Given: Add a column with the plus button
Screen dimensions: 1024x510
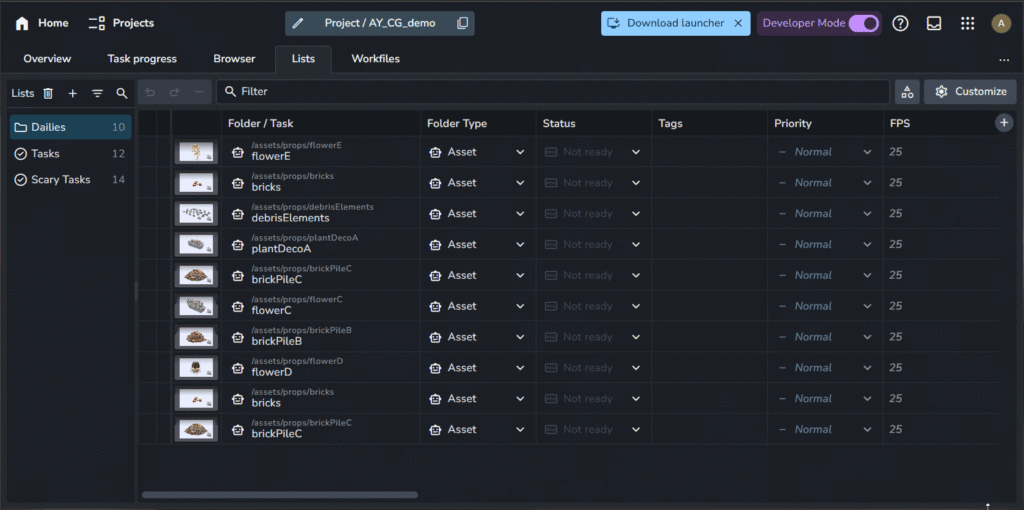Looking at the screenshot, I should (1004, 122).
